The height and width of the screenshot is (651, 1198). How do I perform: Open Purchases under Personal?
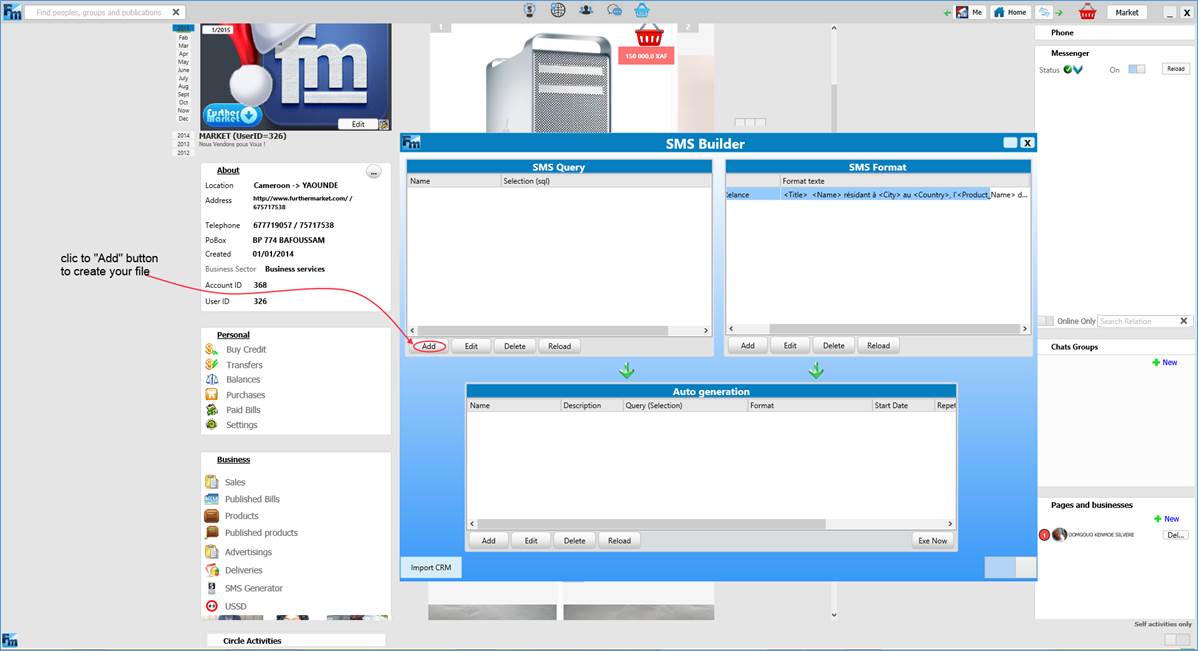pos(245,395)
